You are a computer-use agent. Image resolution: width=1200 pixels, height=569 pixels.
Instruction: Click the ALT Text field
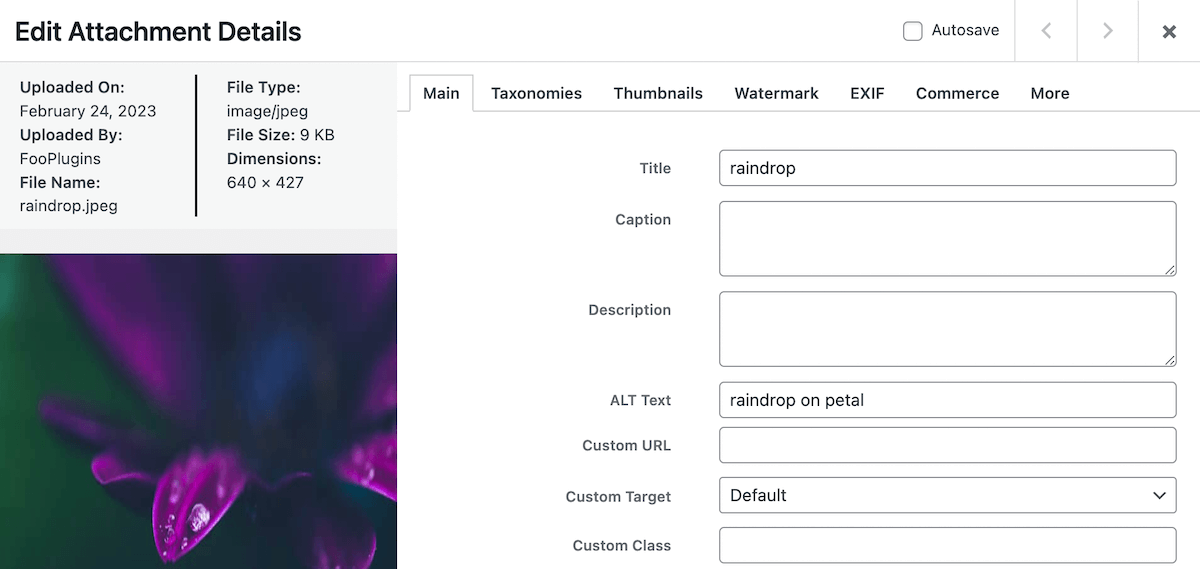pos(947,400)
